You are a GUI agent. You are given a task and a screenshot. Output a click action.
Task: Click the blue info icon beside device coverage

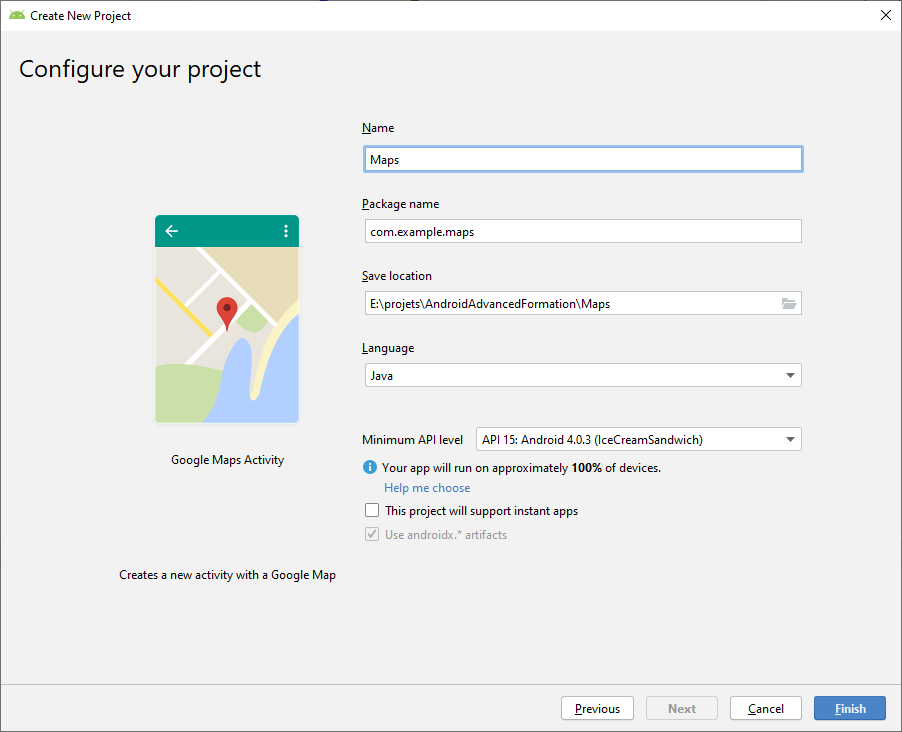[x=370, y=467]
